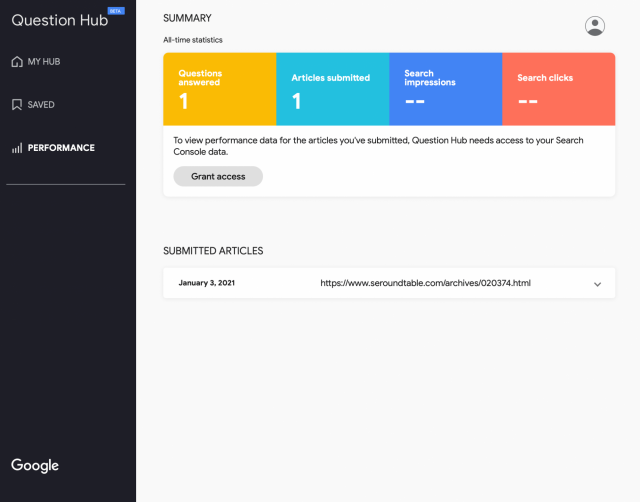Viewport: 640px width, 502px height.
Task: Select the Search clicks coral card
Action: (x=559, y=89)
